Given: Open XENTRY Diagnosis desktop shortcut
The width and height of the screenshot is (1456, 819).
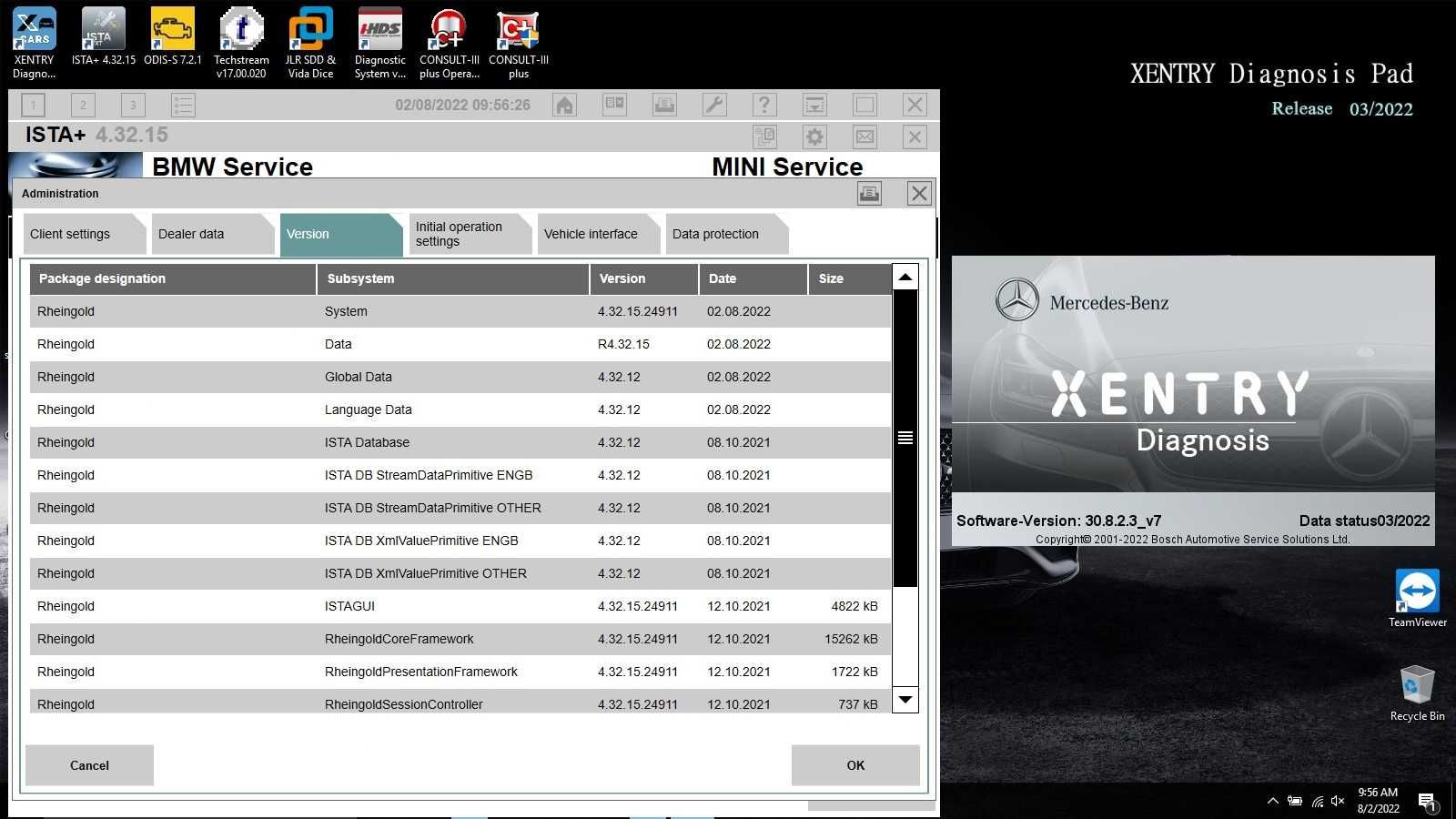Looking at the screenshot, I should coord(35,44).
